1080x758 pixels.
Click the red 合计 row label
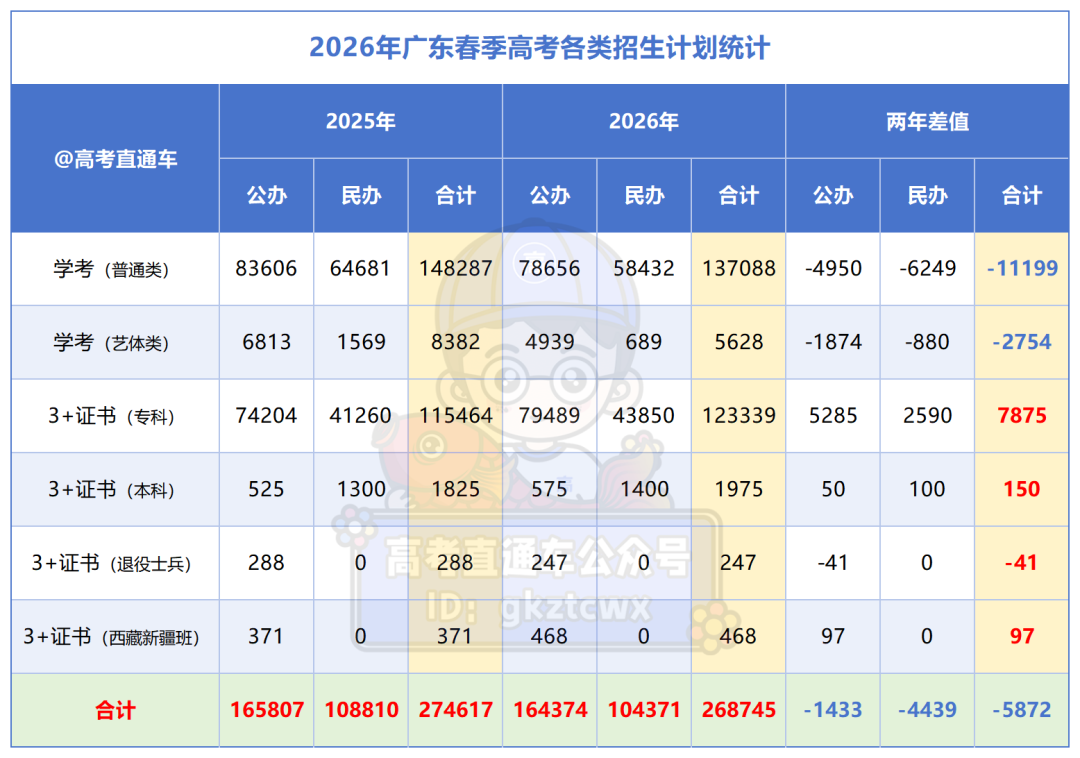click(x=115, y=710)
